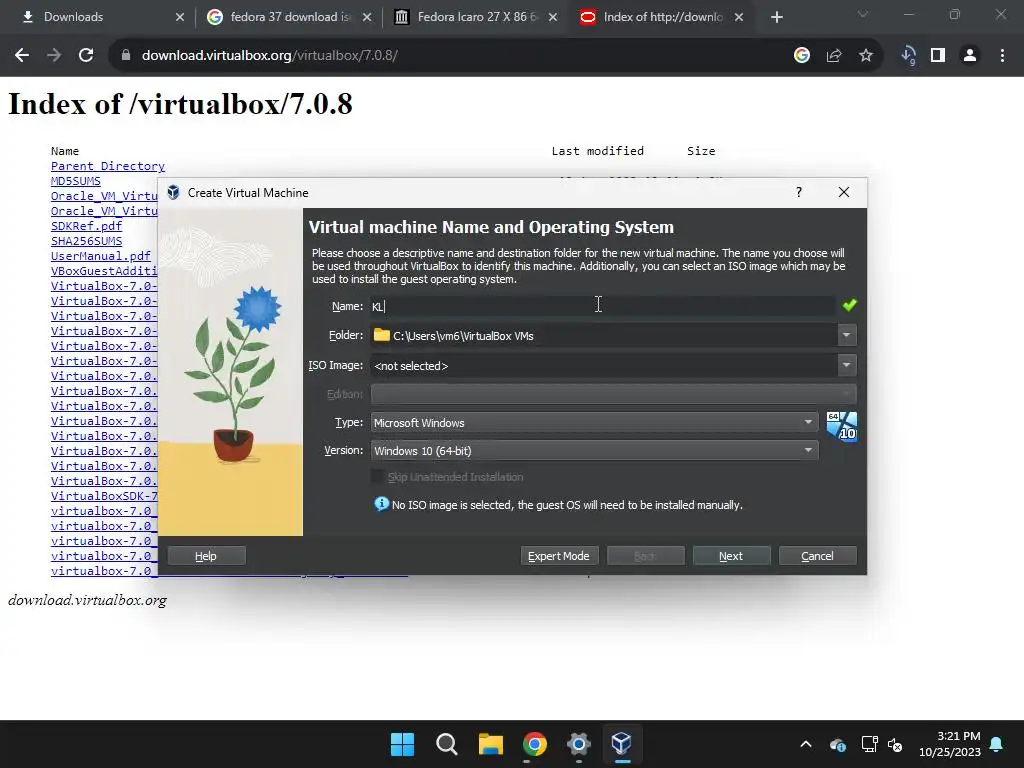Bookmark page with the star icon
The height and width of the screenshot is (768, 1024).
coord(866,56)
